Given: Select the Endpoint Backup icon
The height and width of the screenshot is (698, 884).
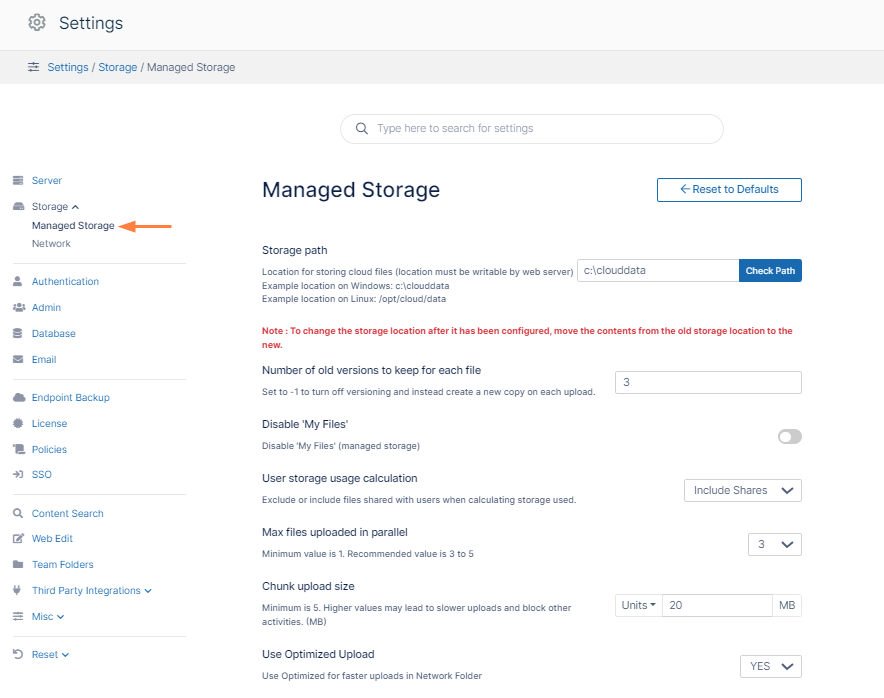Looking at the screenshot, I should point(20,397).
